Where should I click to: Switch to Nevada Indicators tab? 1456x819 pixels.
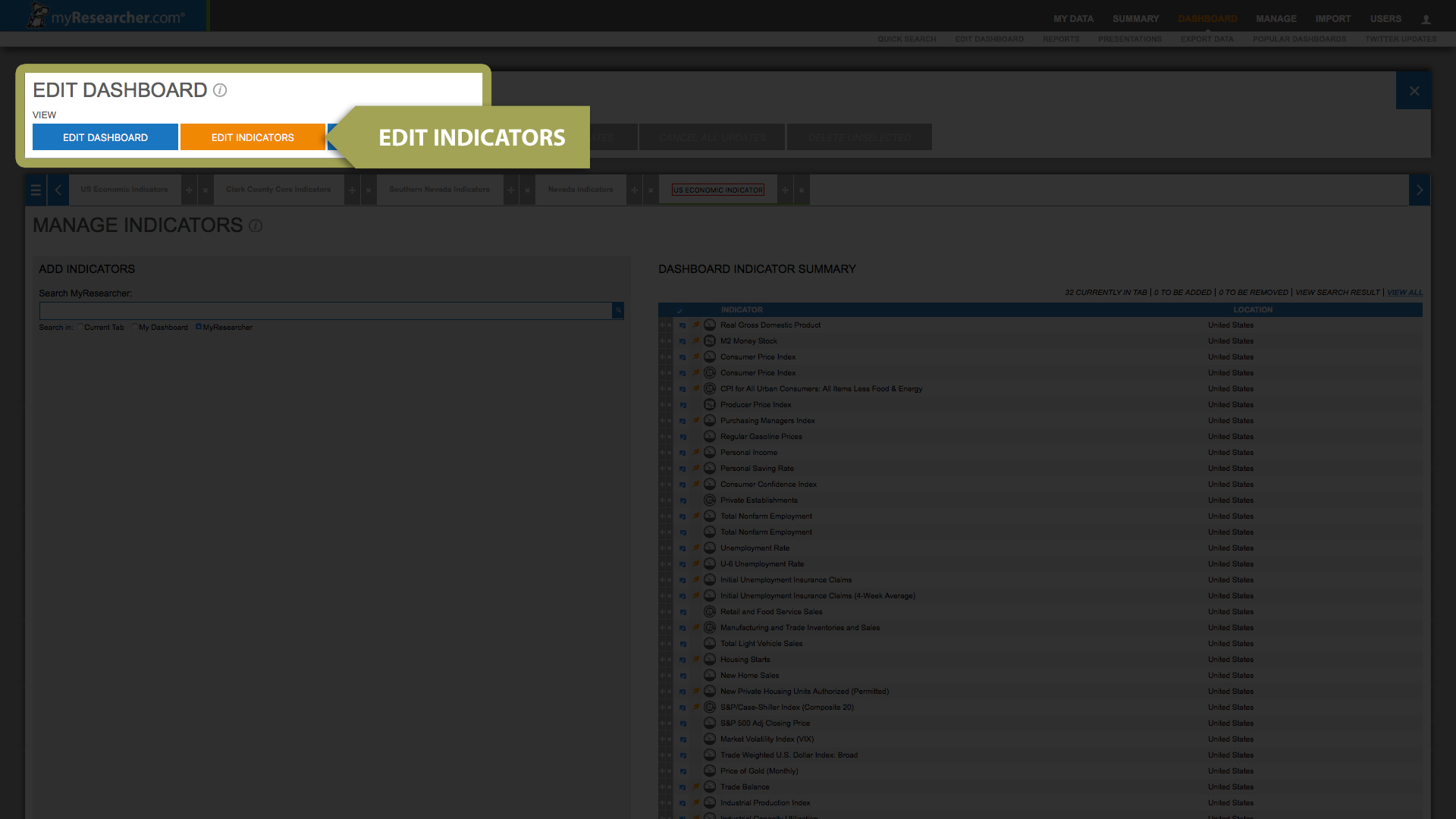[x=580, y=190]
